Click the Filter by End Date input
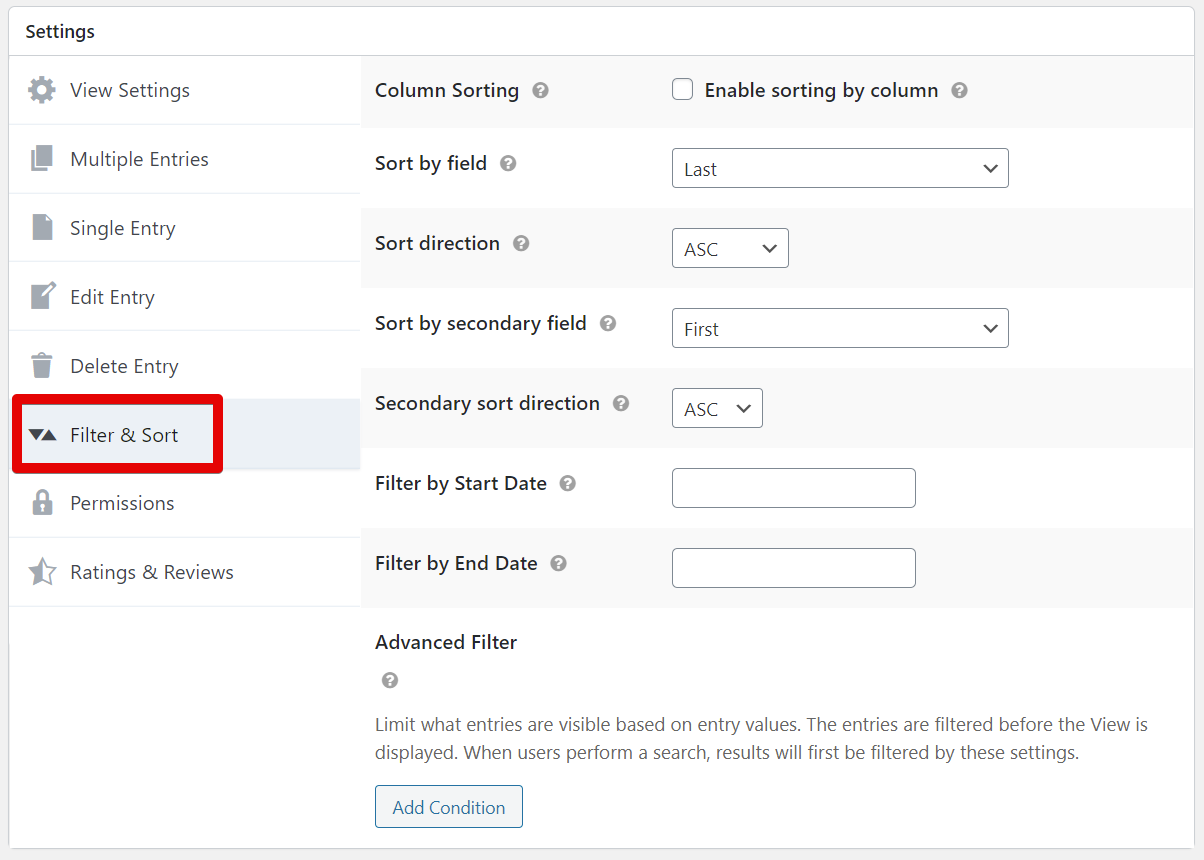Screen dimensions: 1204x860 click(x=794, y=568)
